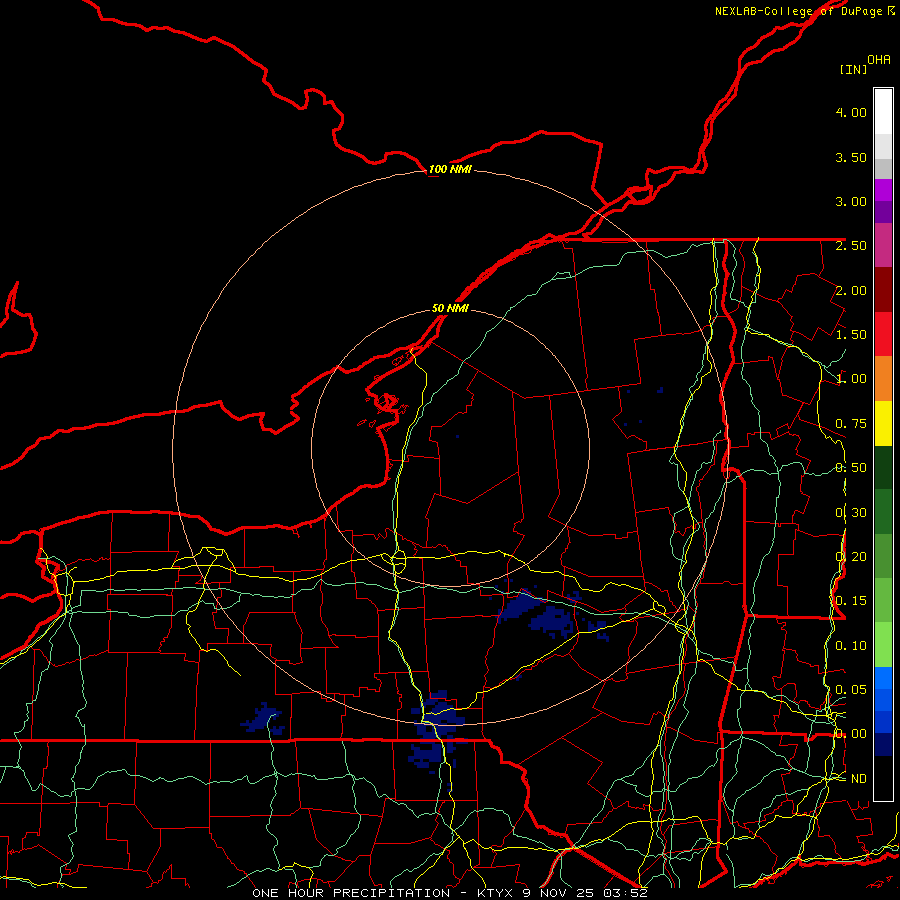Click the '0.50' legend value
Screen dimensions: 900x900
pyautogui.click(x=851, y=468)
